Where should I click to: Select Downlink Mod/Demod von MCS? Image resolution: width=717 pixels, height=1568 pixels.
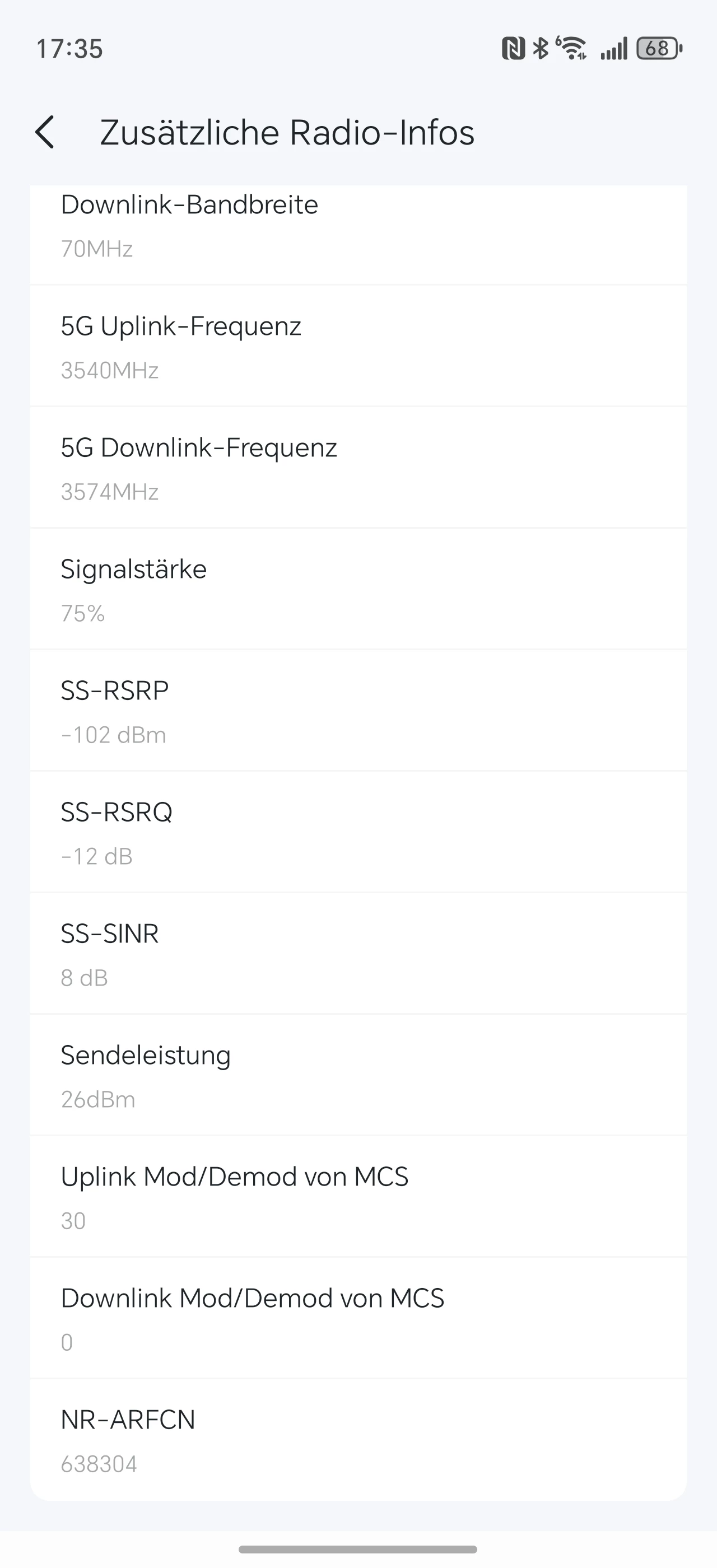358,1319
